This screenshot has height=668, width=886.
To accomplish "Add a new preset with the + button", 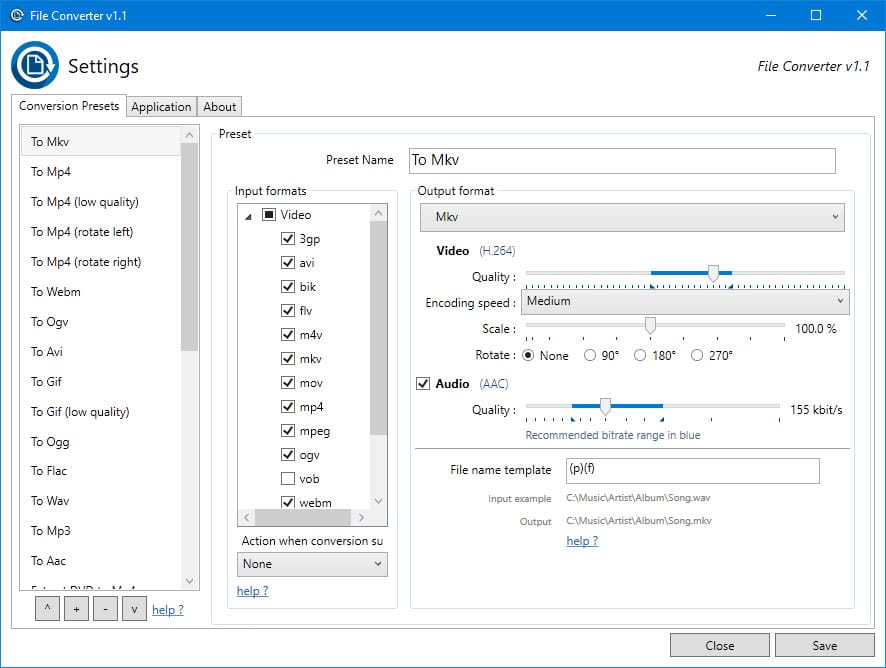I will (x=76, y=609).
